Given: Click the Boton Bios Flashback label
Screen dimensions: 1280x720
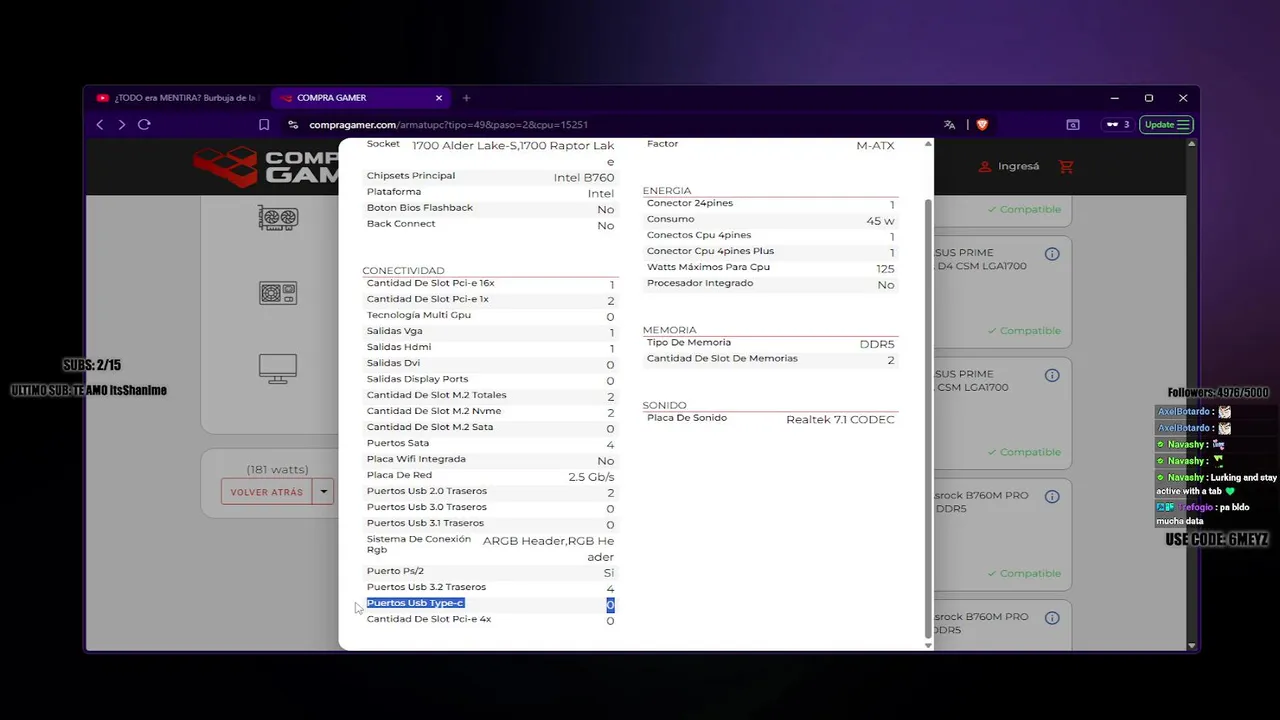Looking at the screenshot, I should [x=420, y=208].
